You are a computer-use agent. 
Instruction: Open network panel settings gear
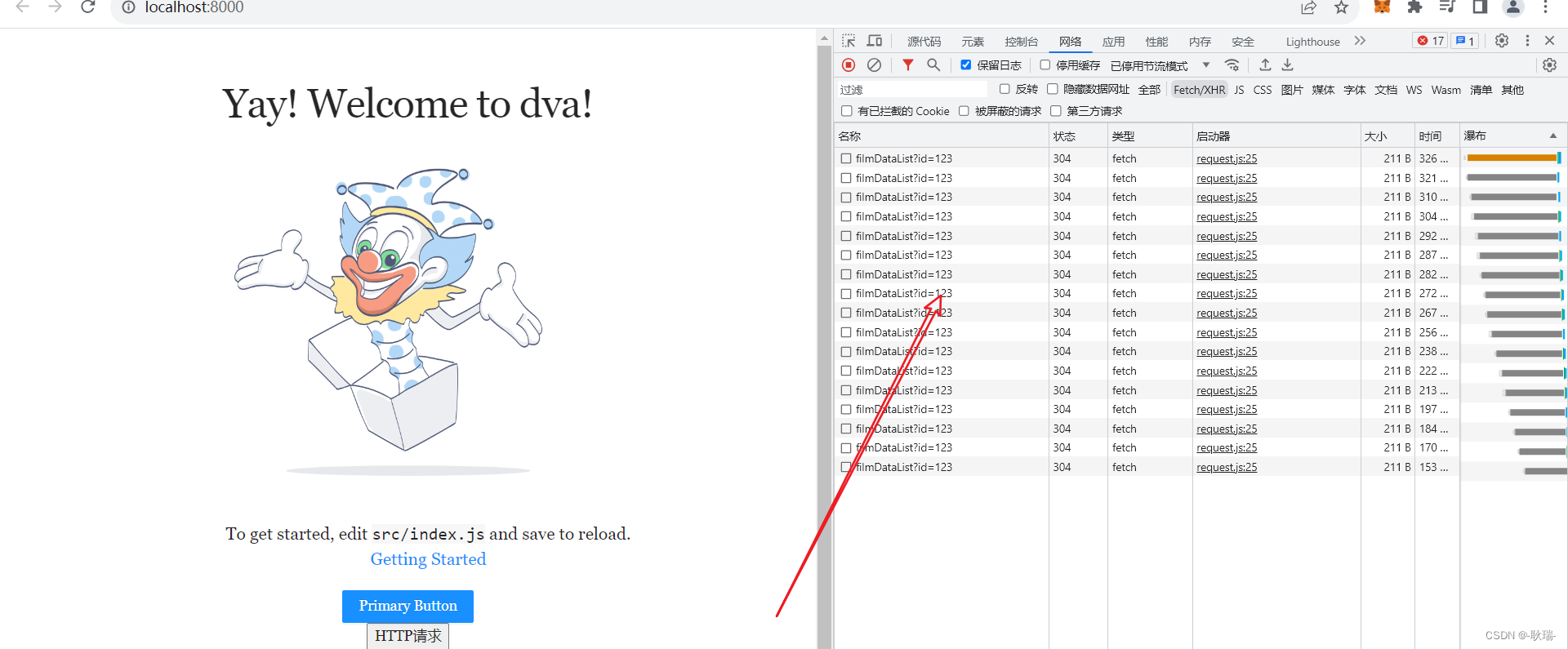[1549, 64]
